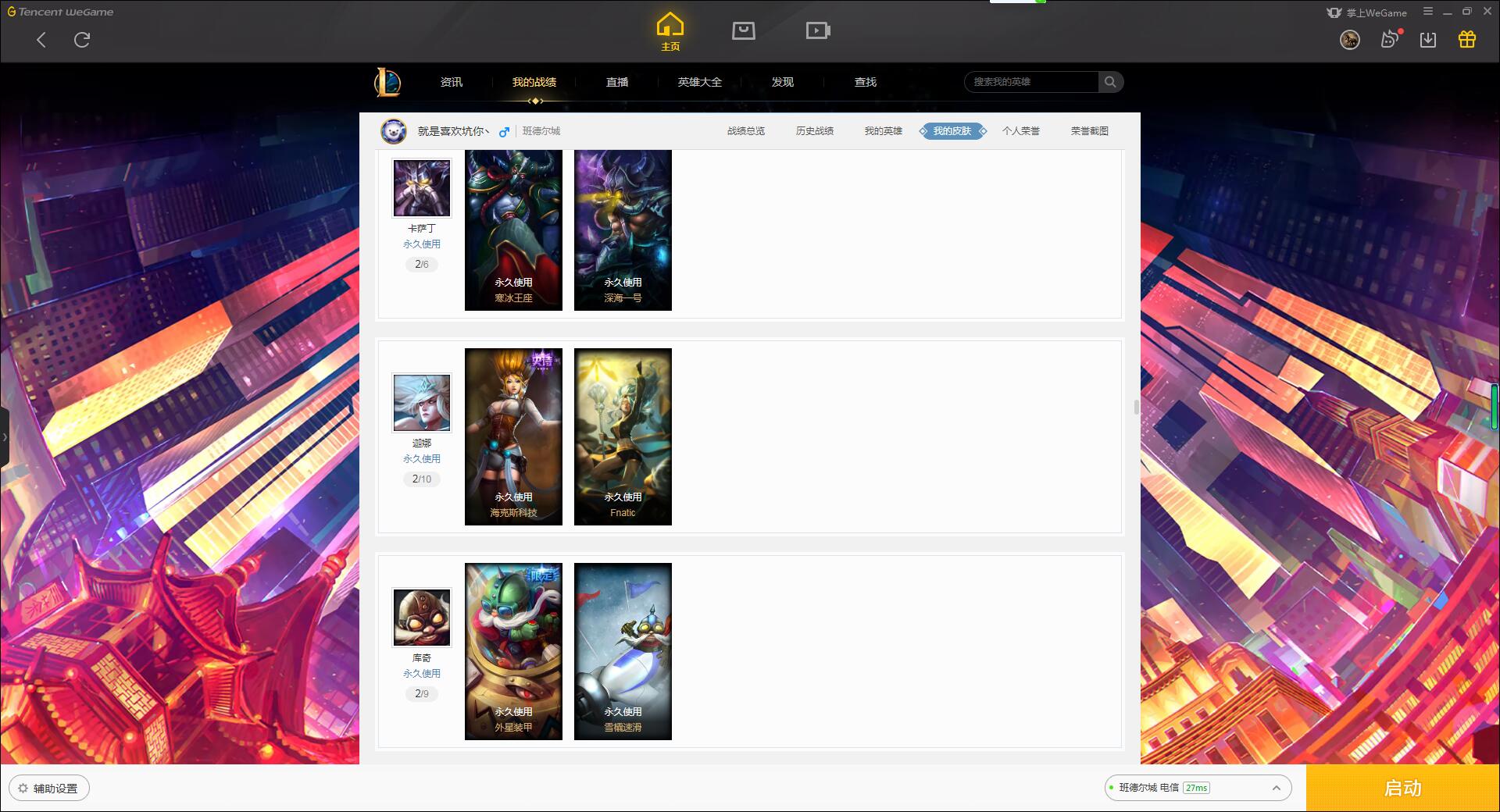
Task: Open 辅助设置 settings button
Action: (x=49, y=789)
